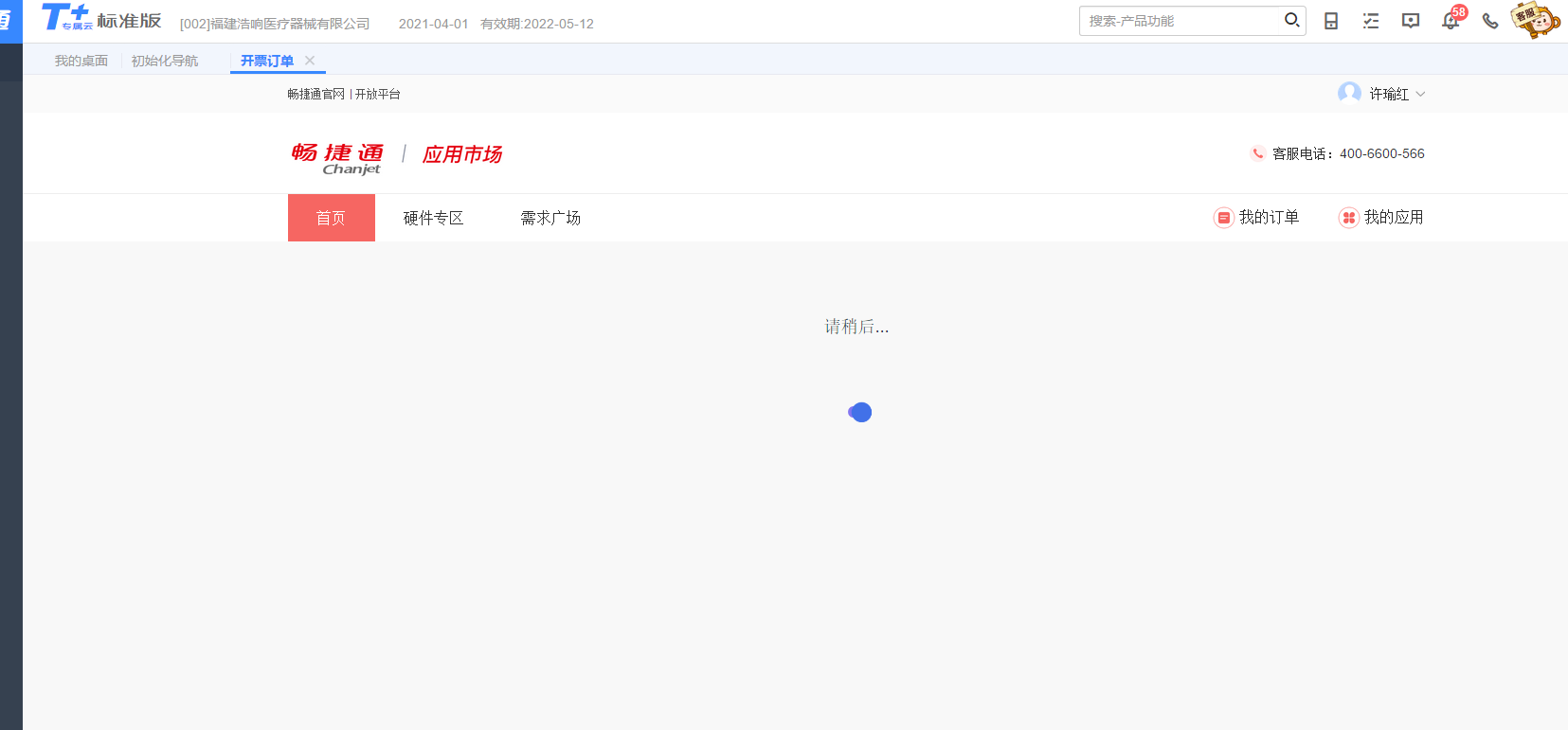Go to 首页 in app market
The image size is (1568, 730).
[332, 218]
